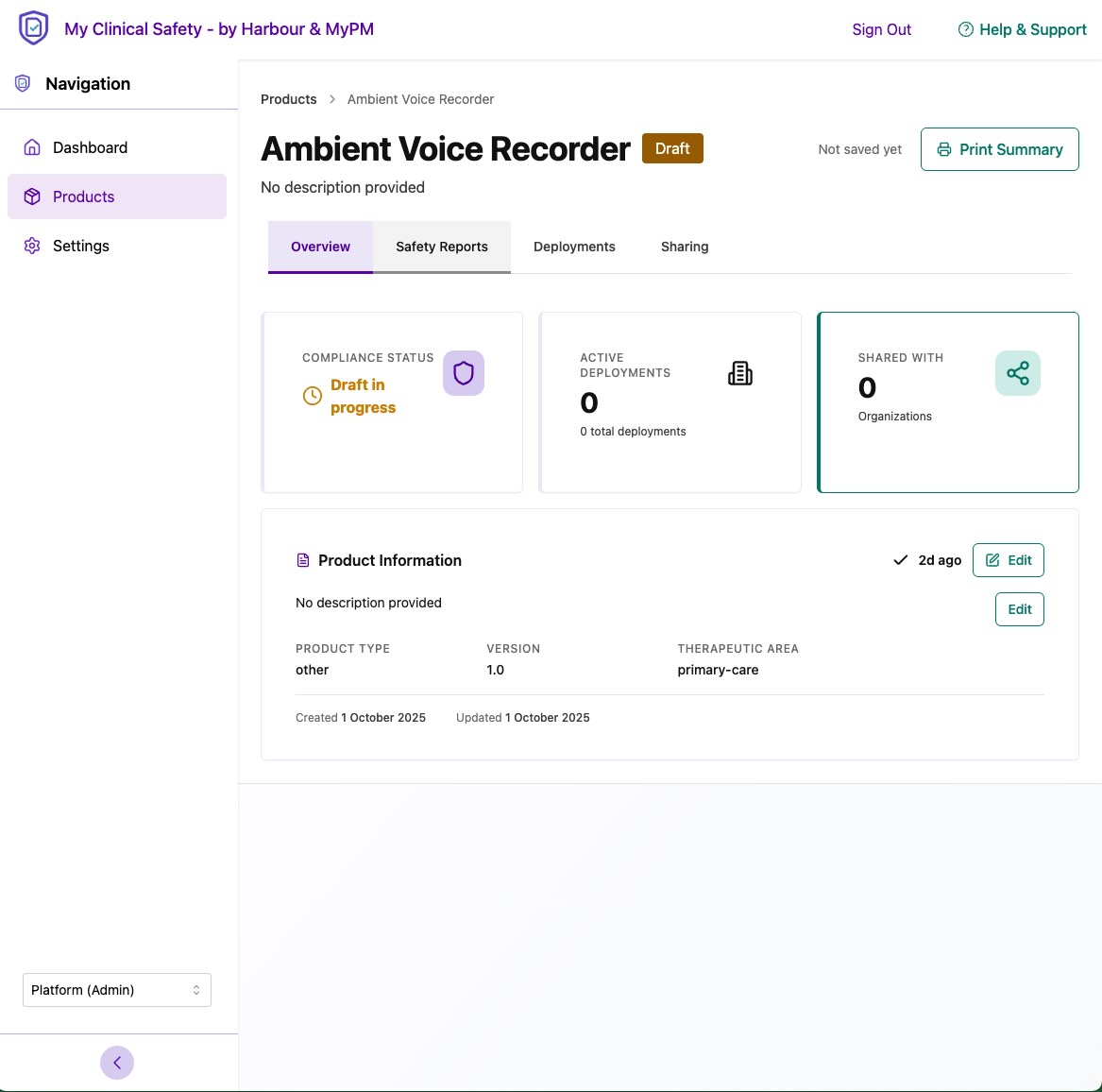Open Dashboard via the home icon

tap(32, 147)
